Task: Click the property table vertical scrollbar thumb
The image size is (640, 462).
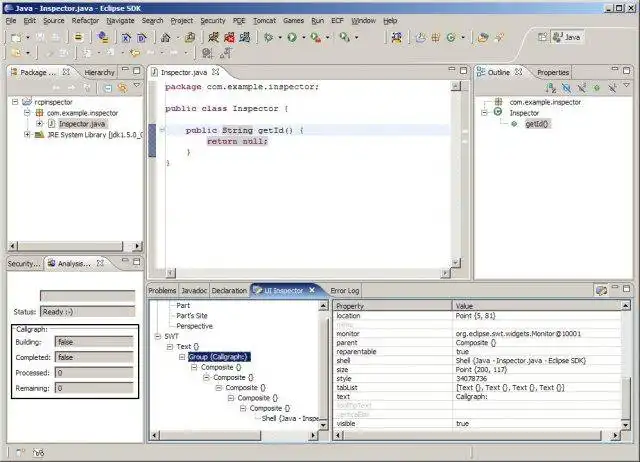Action: click(626, 398)
